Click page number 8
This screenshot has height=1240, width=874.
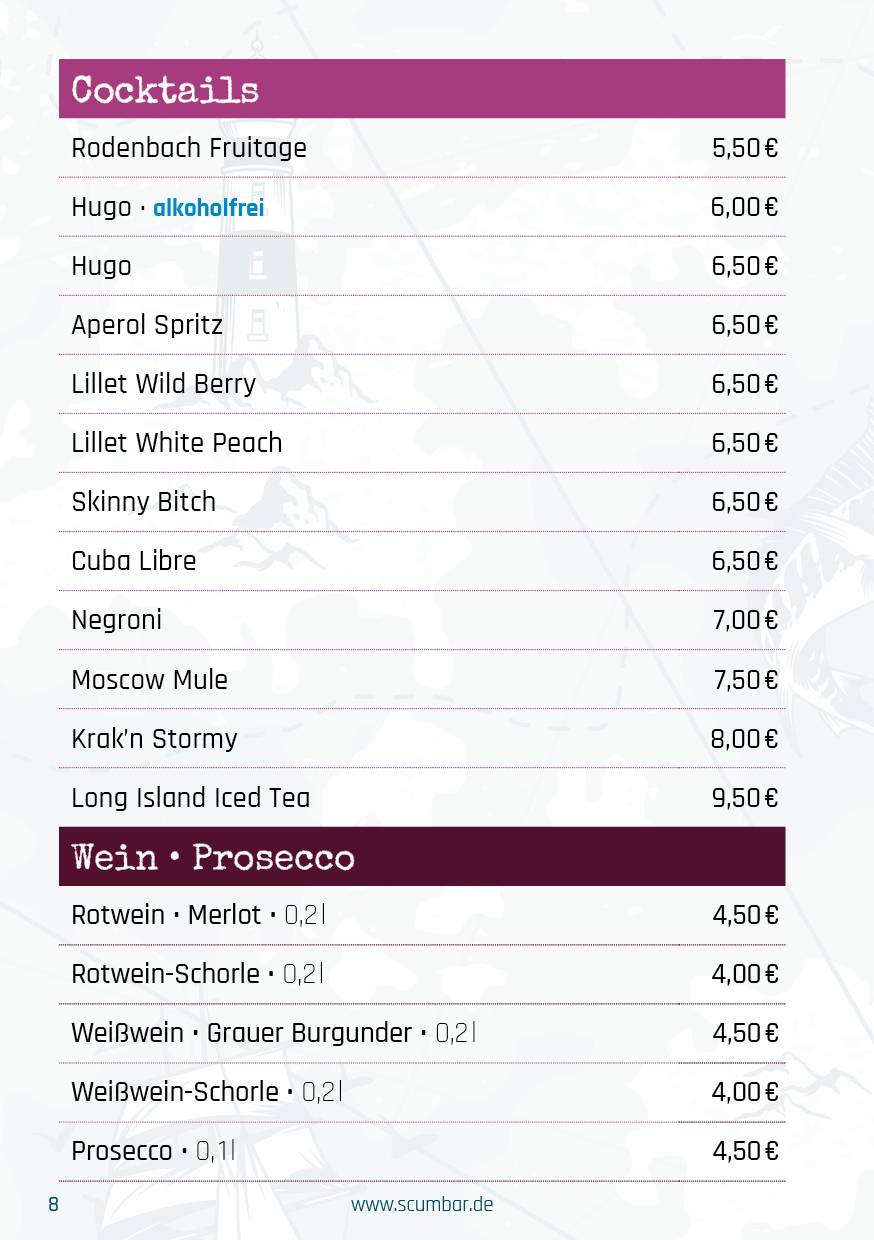pos(53,1204)
